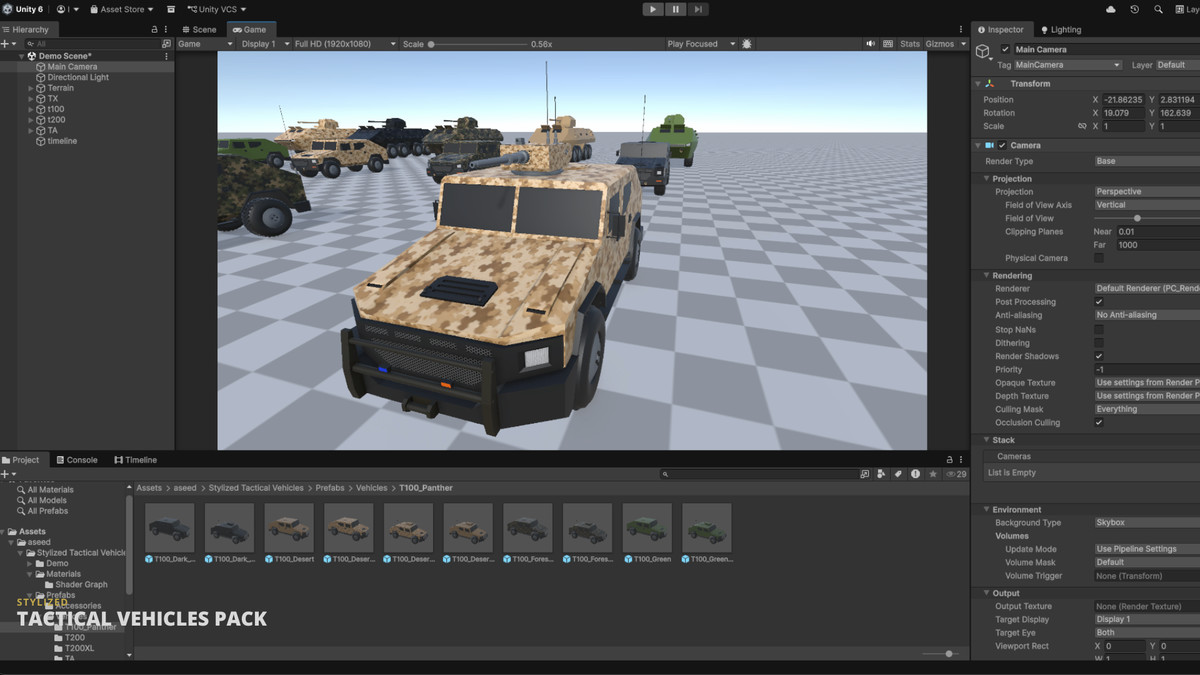Collapse the Demo Scene foldout
The width and height of the screenshot is (1200, 675).
pos(22,56)
